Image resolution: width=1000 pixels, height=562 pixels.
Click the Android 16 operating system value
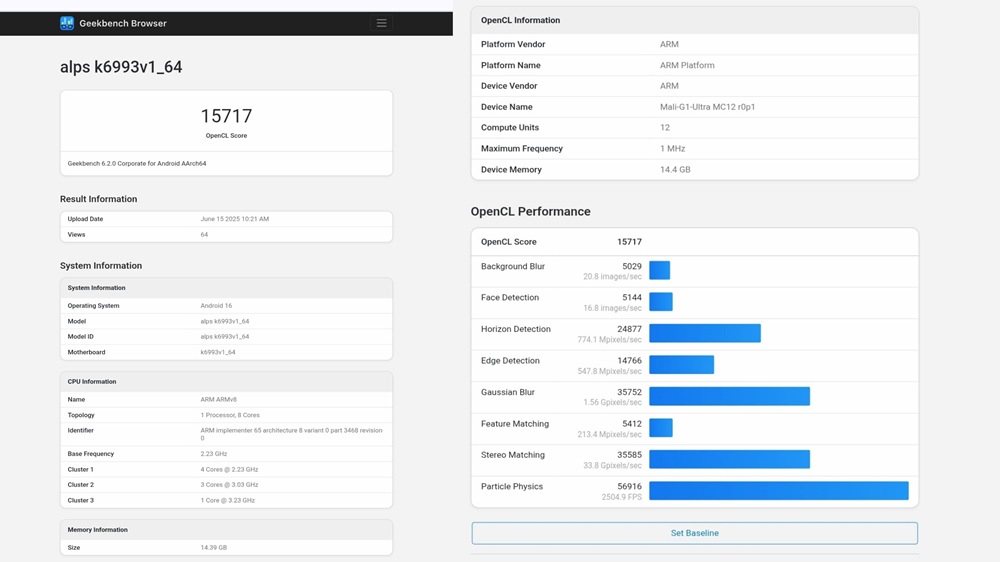pyautogui.click(x=216, y=306)
